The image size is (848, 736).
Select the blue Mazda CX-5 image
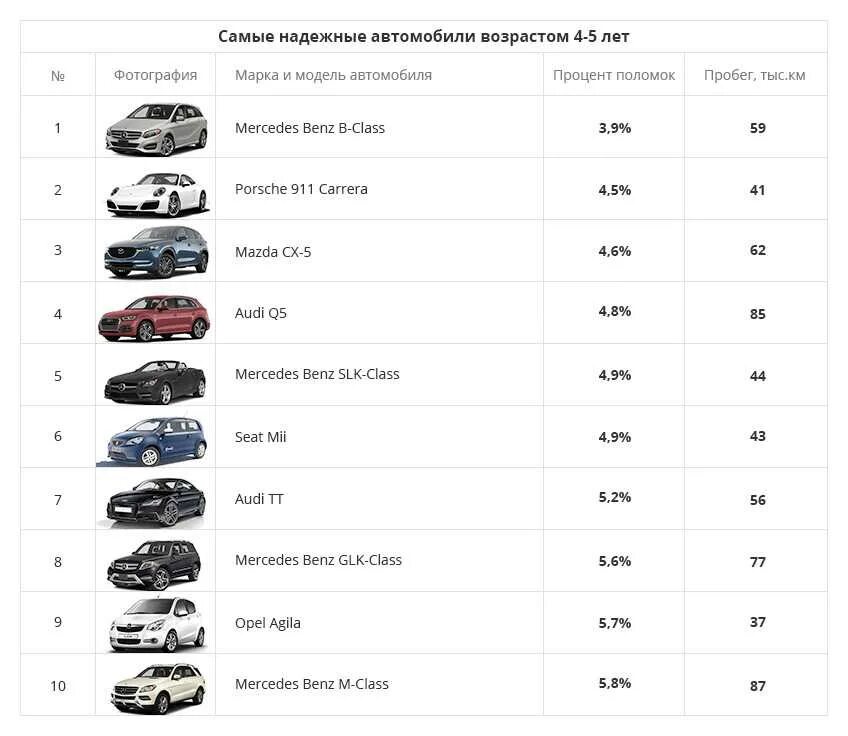click(x=156, y=252)
